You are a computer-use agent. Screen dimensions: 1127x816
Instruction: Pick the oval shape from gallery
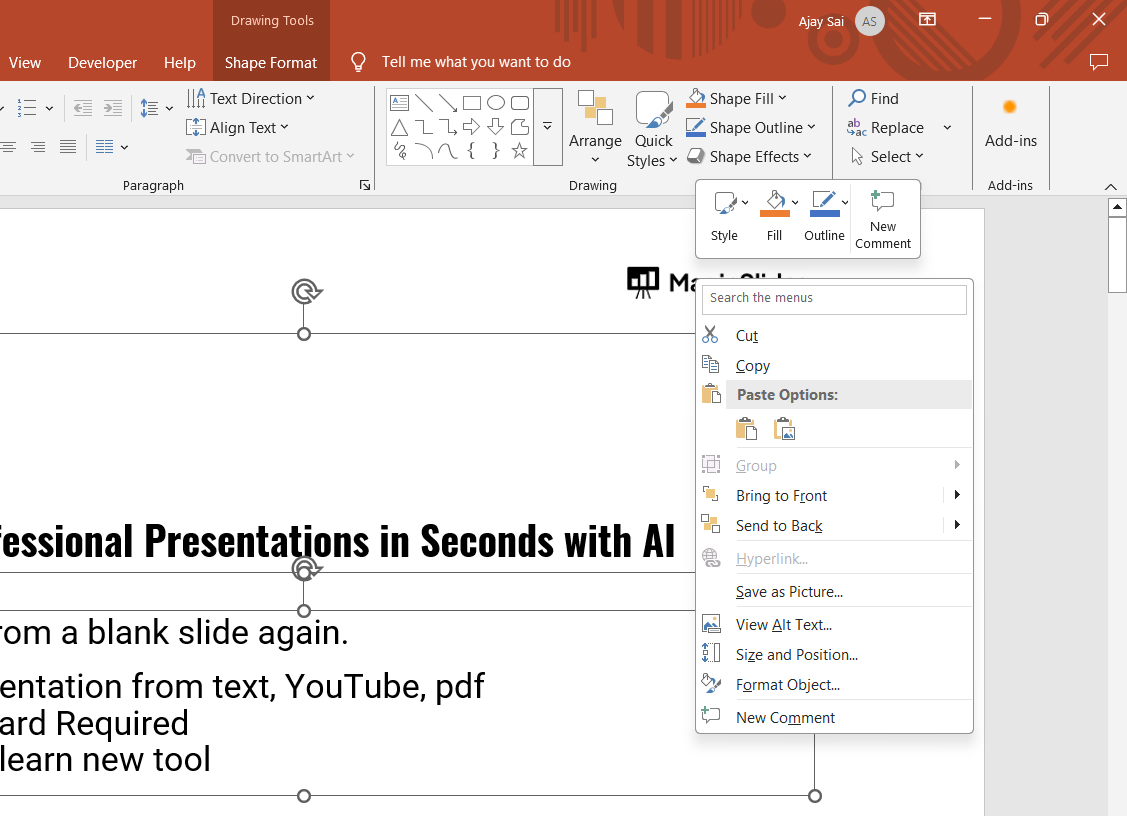pyautogui.click(x=495, y=103)
